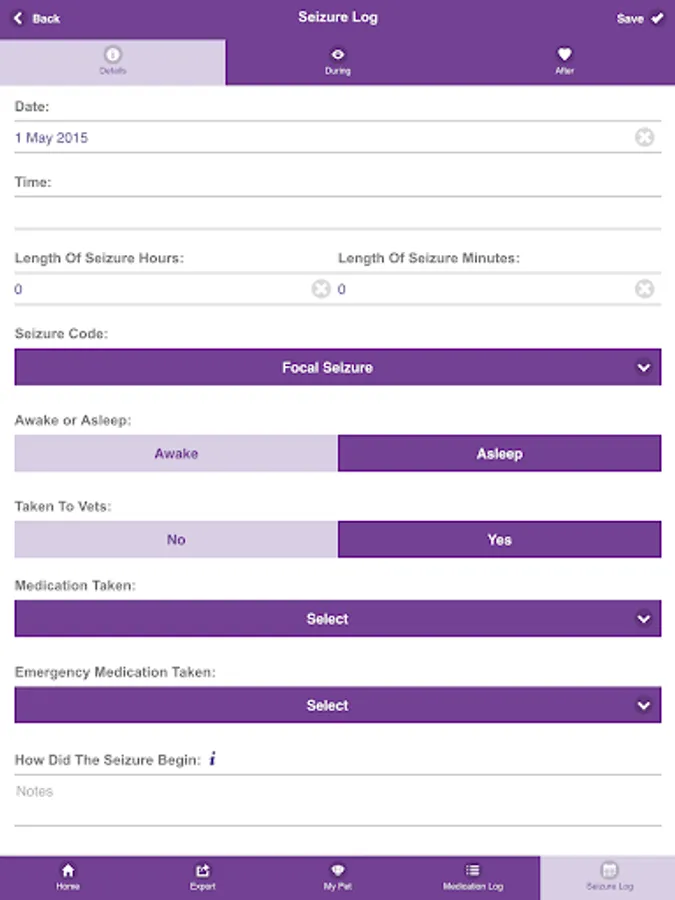Screen dimensions: 675x900
Task: Tap the Time input field
Action: tap(338, 212)
